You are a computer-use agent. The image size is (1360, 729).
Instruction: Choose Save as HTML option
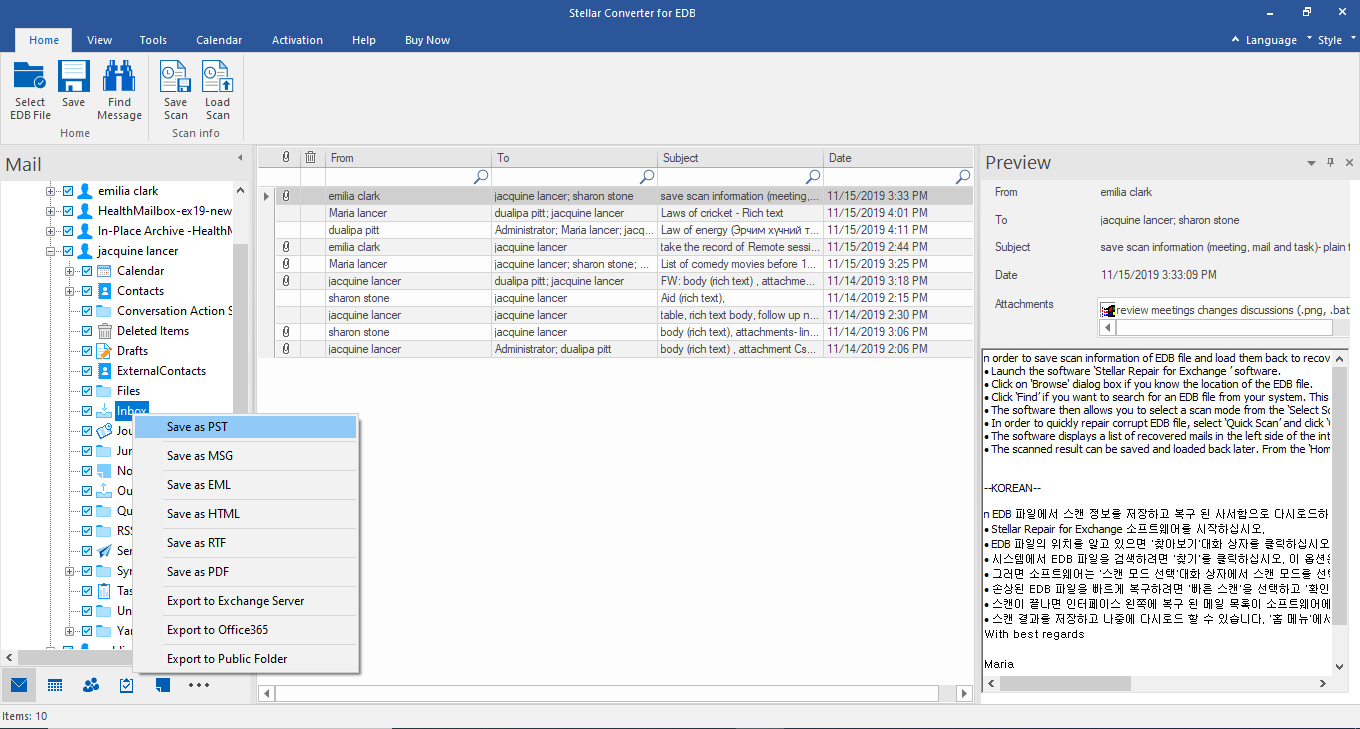(x=246, y=514)
